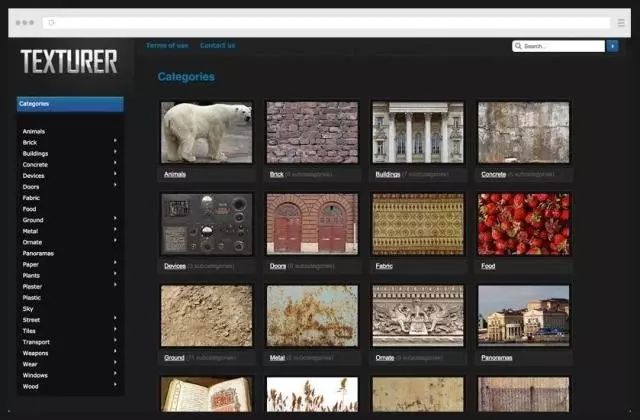The width and height of the screenshot is (640, 420).
Task: Open the Devices control panel thumbnail
Action: pos(207,224)
